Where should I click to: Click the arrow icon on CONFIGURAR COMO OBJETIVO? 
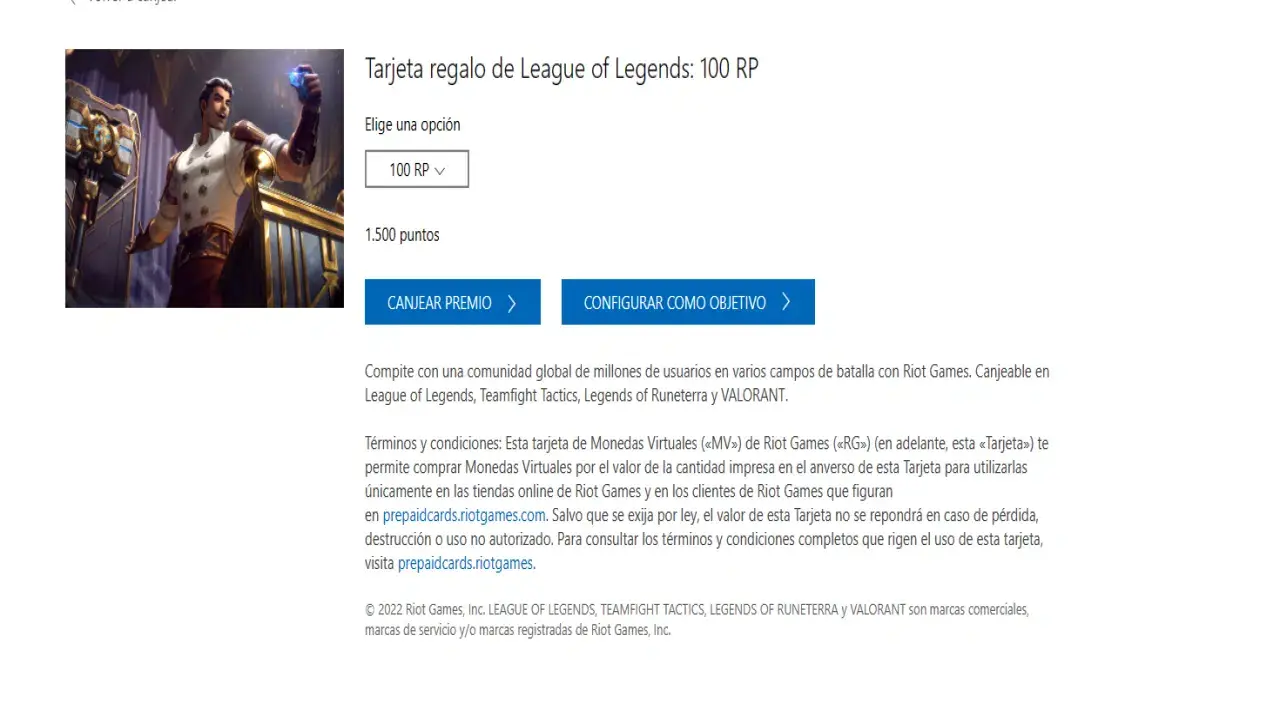tap(786, 302)
